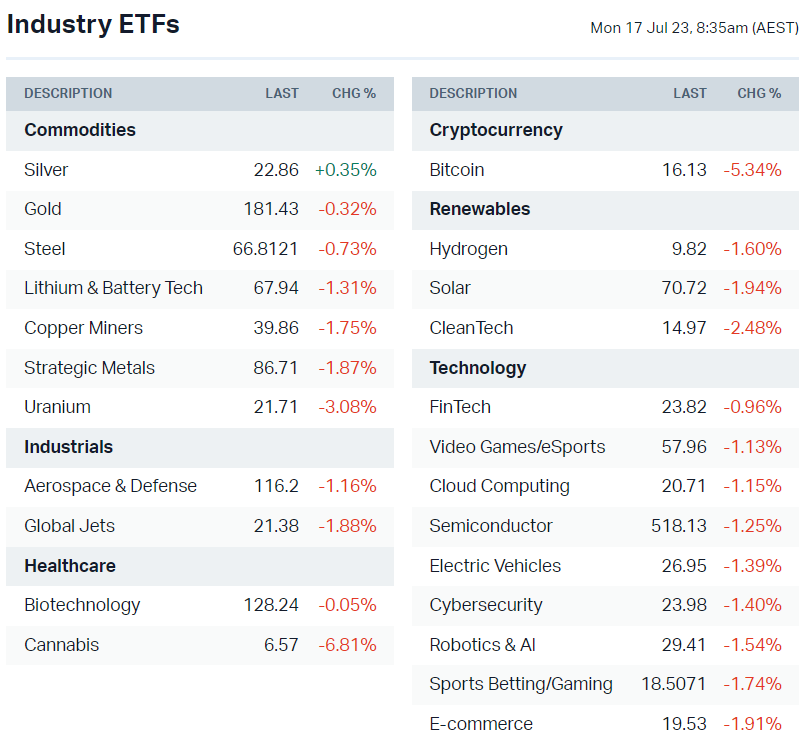Click the Cannabis ETF entry
The width and height of the screenshot is (807, 747).
click(x=61, y=645)
